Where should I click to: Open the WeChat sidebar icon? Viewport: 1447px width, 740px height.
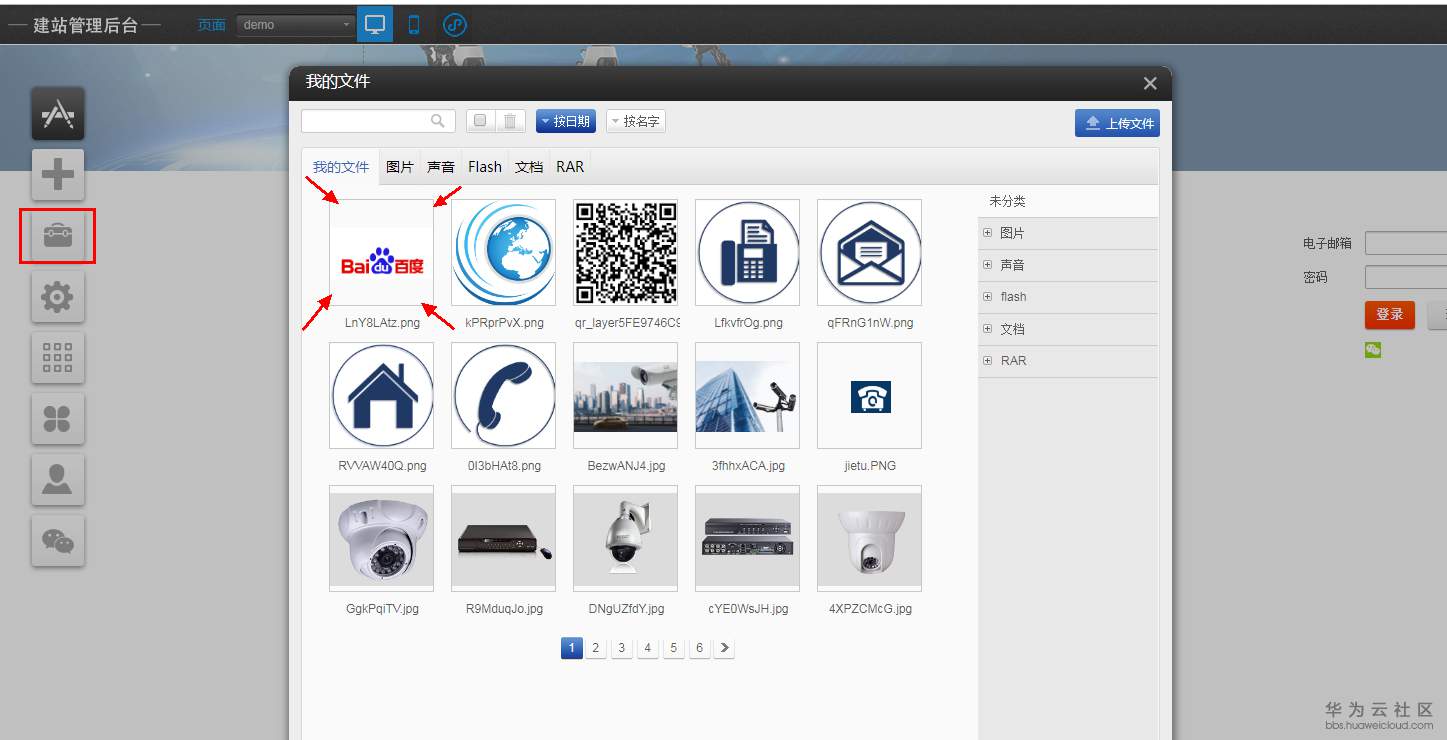click(58, 541)
